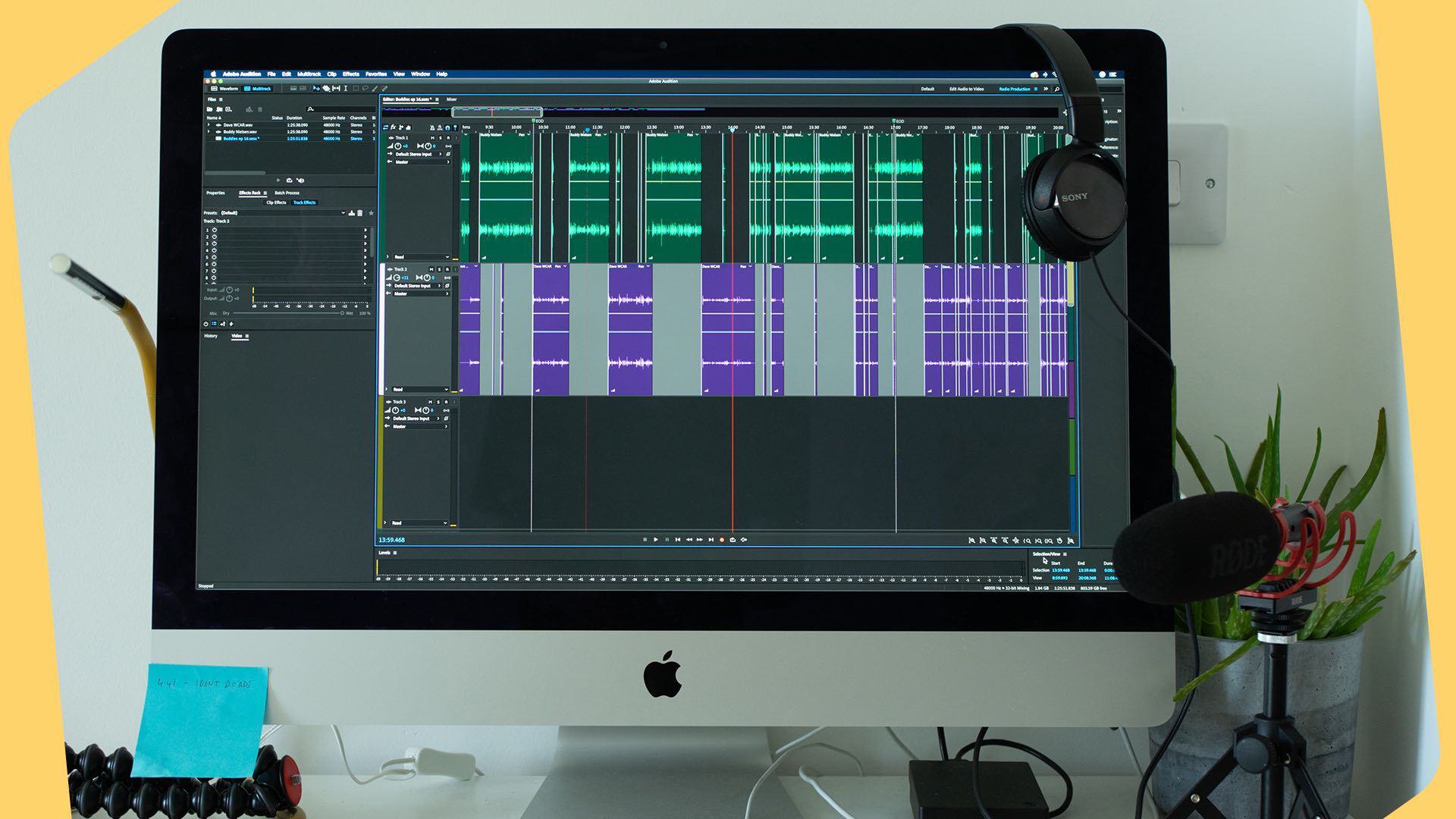Screen dimensions: 1456x819
Task: Select the Razor tool in toolbar
Action: tap(326, 89)
